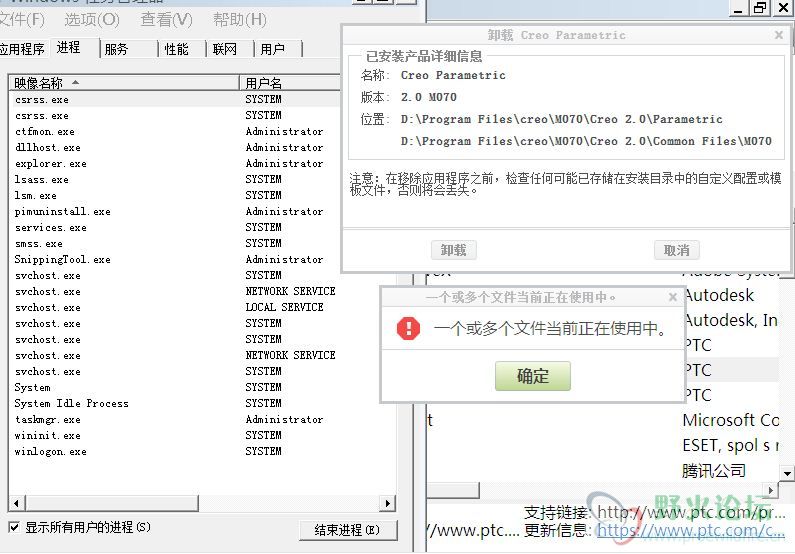Minimize the background programs window
Viewport: 795px width, 554px height.
pos(739,8)
